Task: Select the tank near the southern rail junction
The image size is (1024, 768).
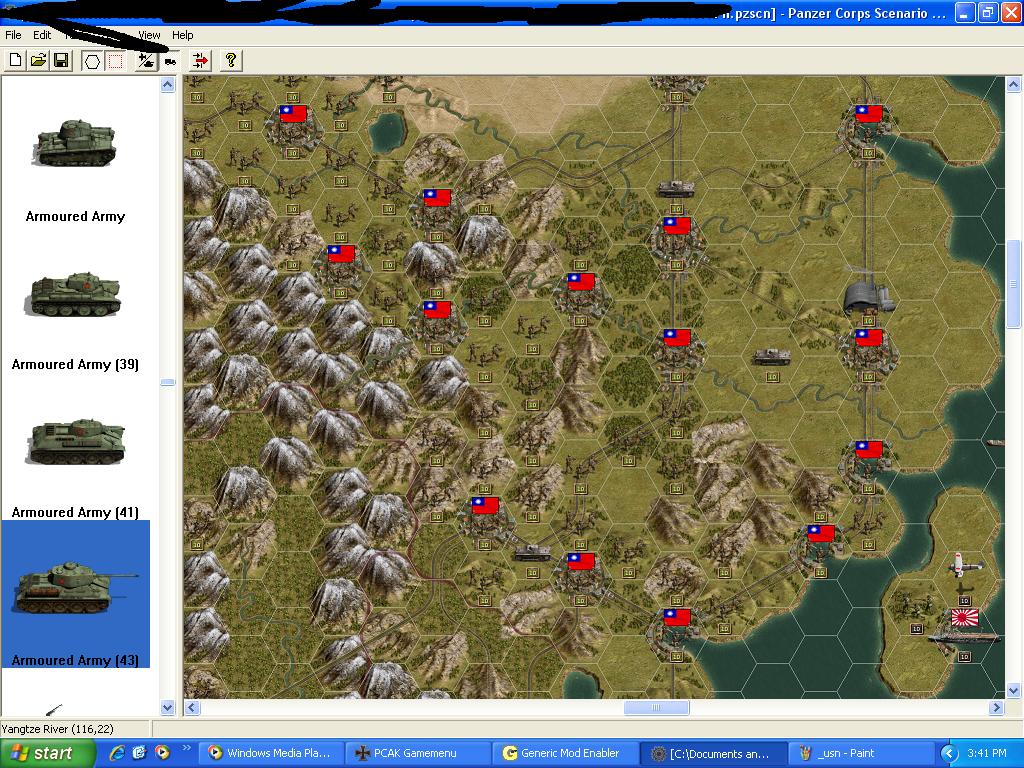Action: click(532, 552)
